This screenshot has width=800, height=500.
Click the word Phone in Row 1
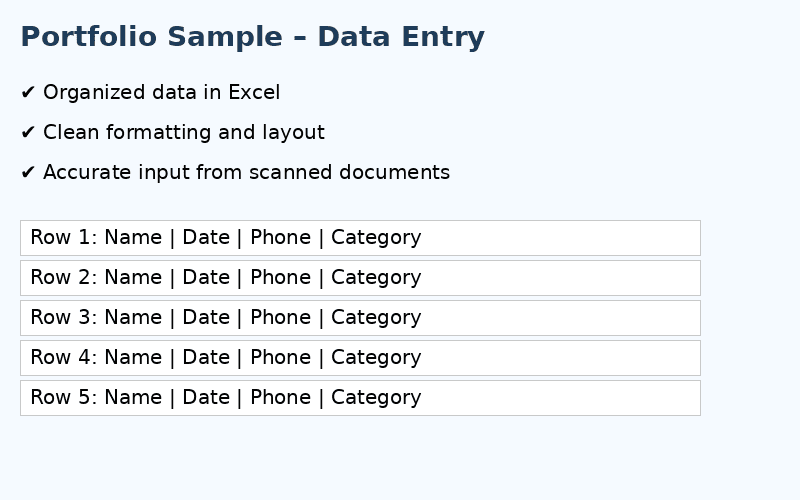point(281,237)
